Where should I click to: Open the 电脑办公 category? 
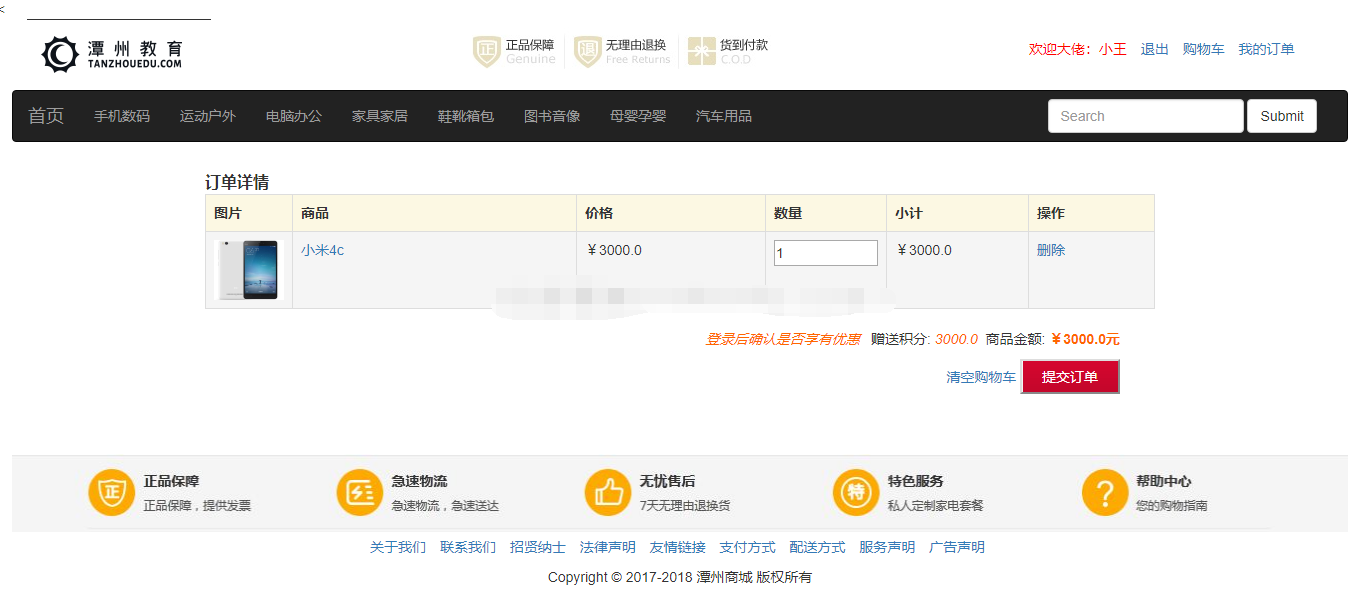point(294,116)
